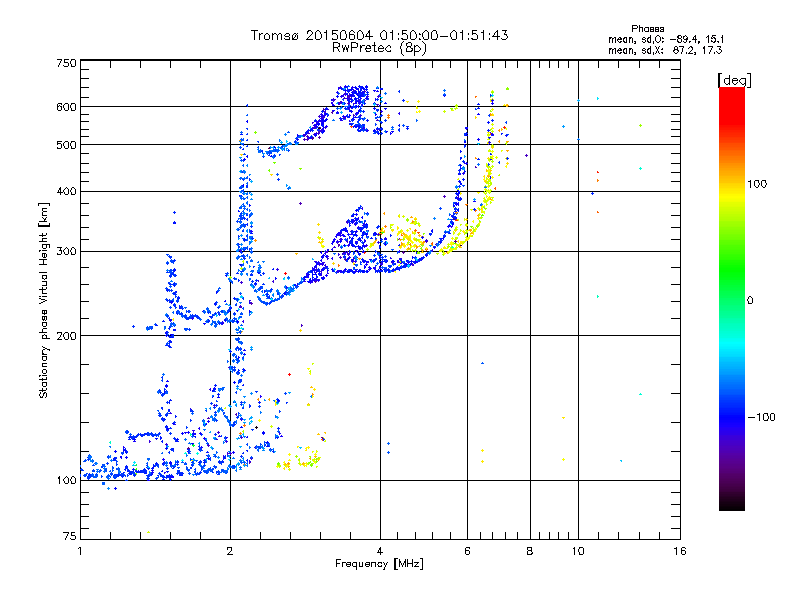Screen dimensions: 800x600
Task: Click the y-axis tick label '600'
Action: click(66, 107)
